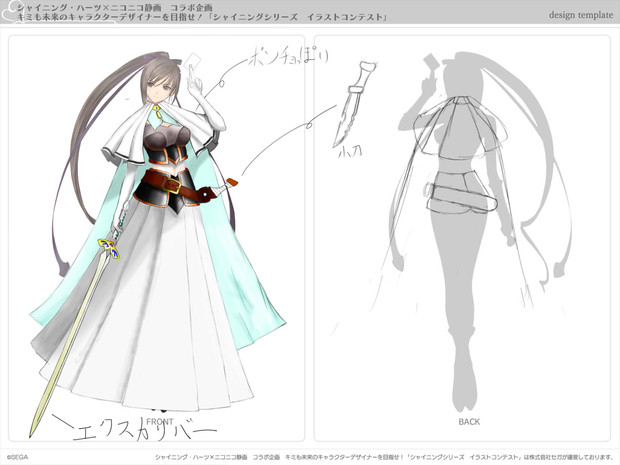The height and width of the screenshot is (465, 620).
Task: Click the ©SEGA copyright text
Action: coord(17,457)
